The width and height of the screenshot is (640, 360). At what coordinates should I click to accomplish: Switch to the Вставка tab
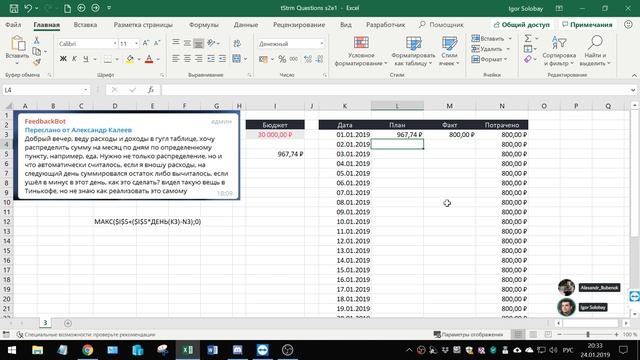[85, 24]
